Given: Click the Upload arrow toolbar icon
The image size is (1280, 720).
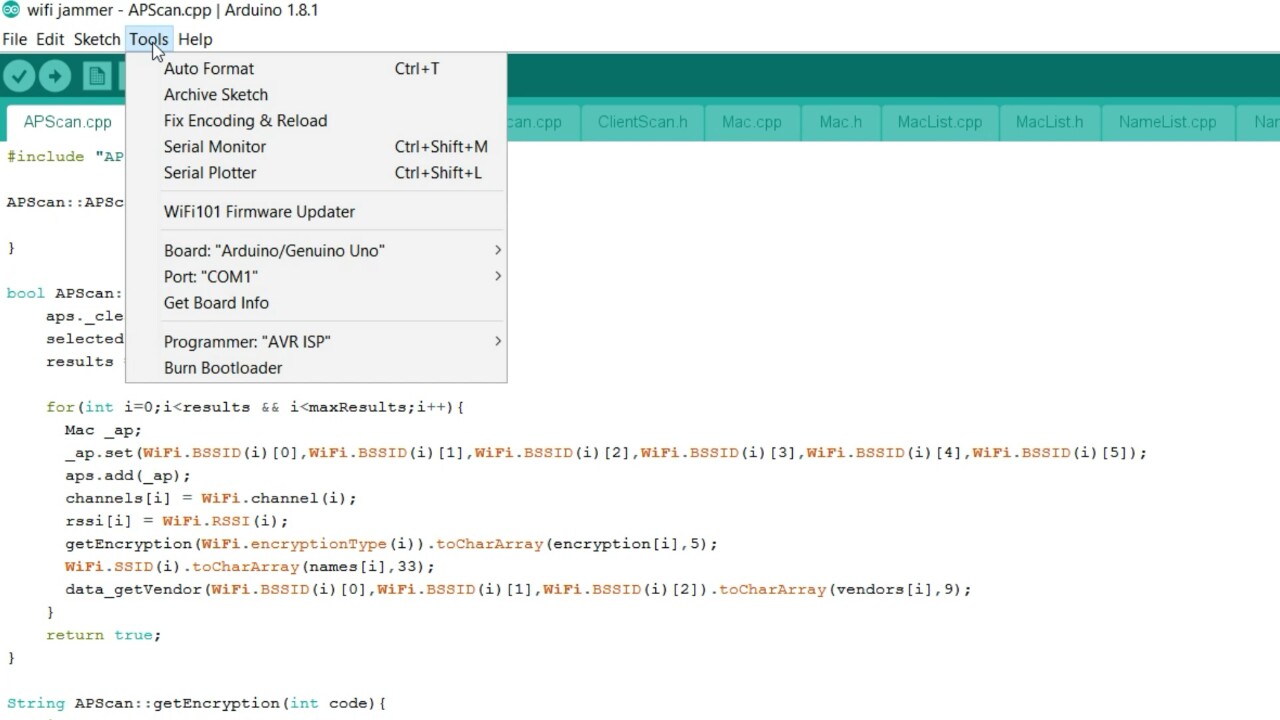Looking at the screenshot, I should (55, 76).
